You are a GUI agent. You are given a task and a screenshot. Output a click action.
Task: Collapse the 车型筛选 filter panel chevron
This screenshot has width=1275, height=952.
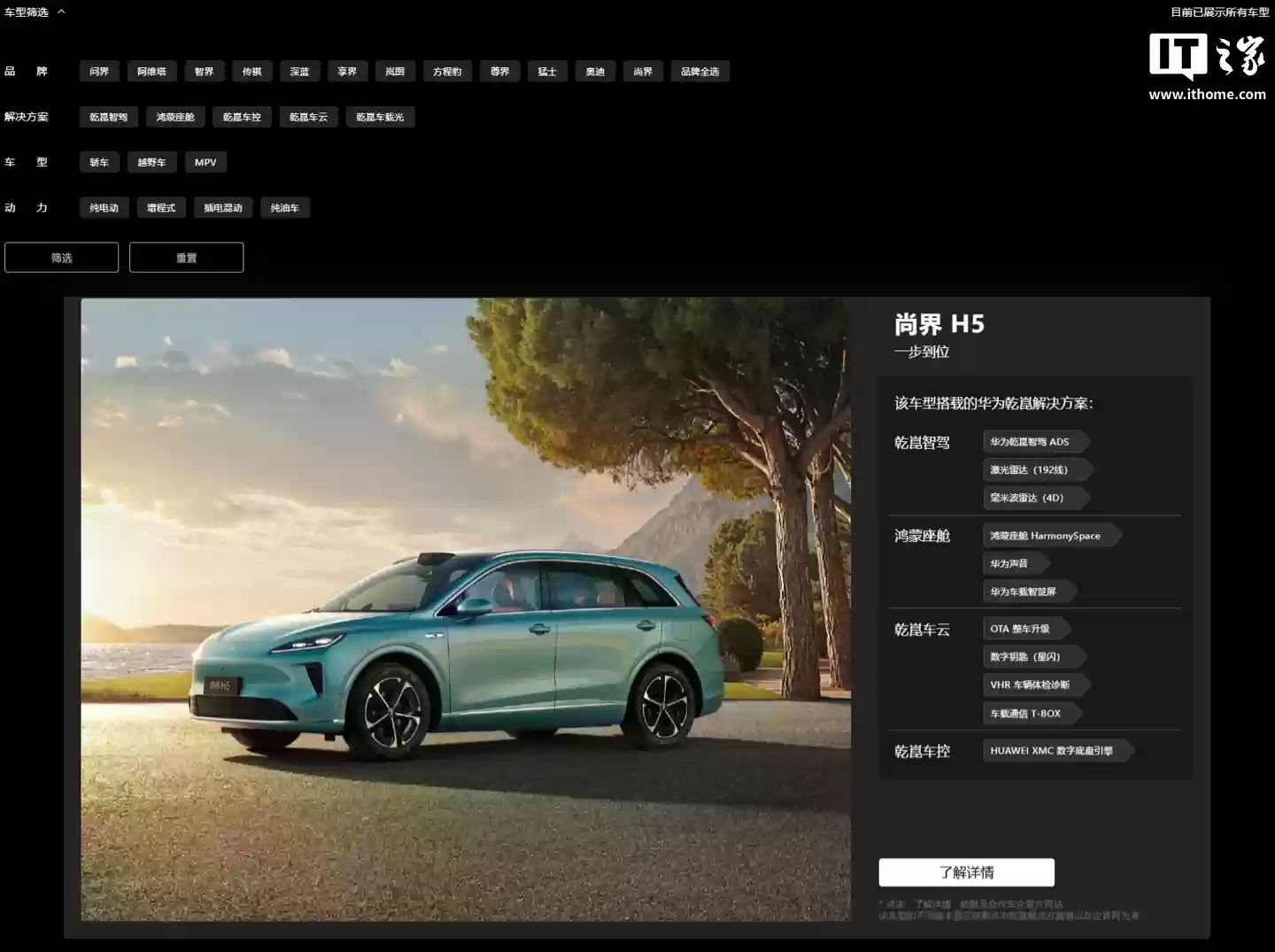(x=61, y=12)
